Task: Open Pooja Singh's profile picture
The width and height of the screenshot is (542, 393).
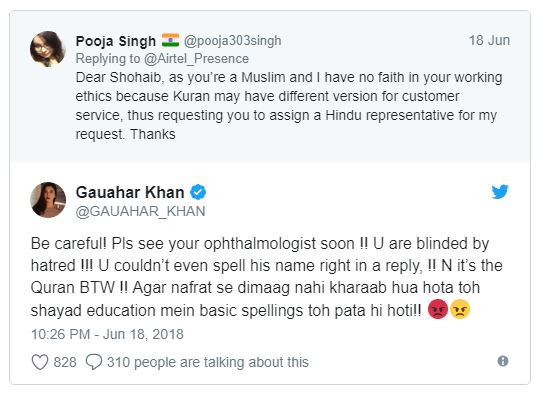Action: click(x=48, y=49)
